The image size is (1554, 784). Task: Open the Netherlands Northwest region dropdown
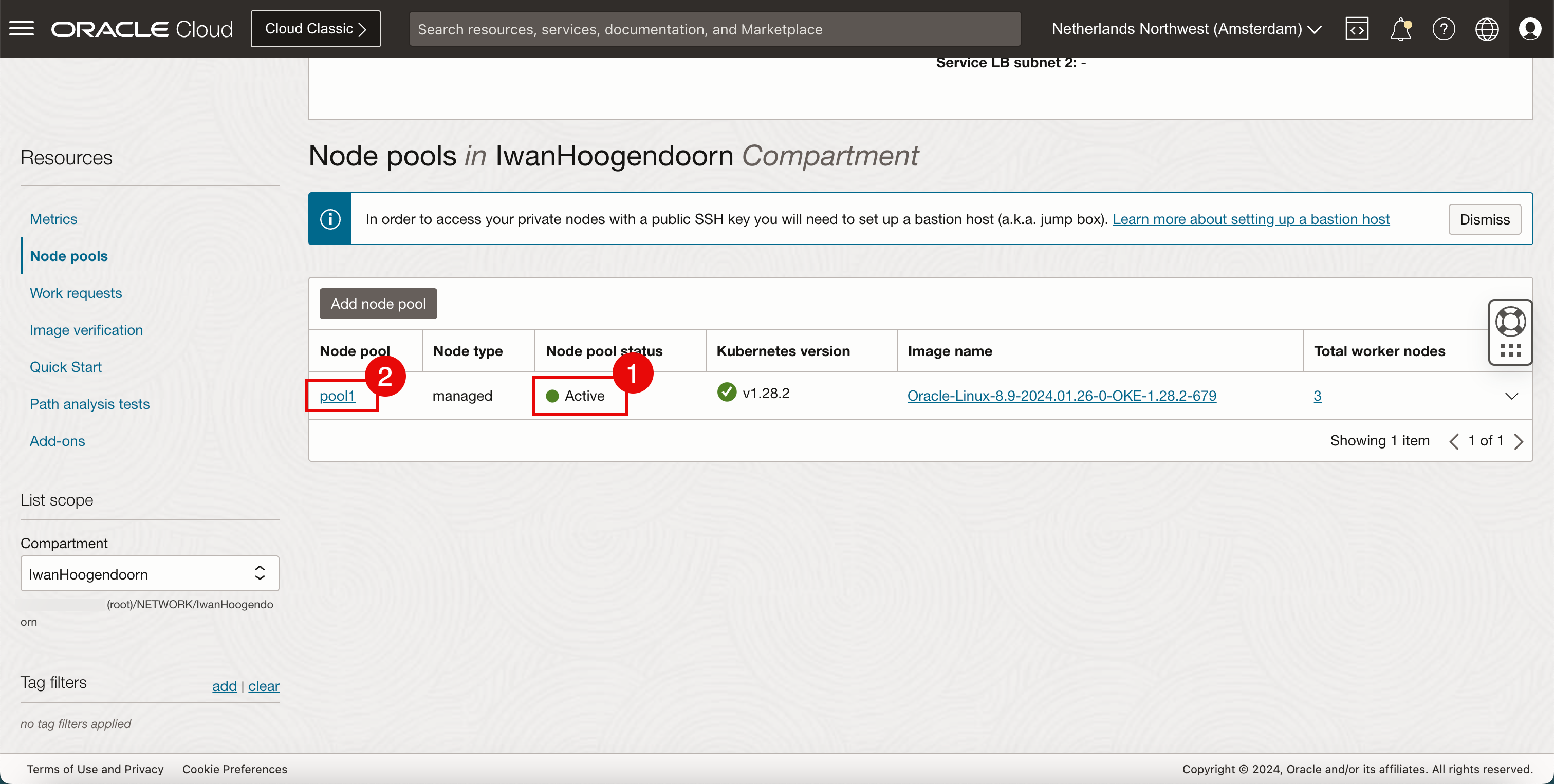tap(1186, 28)
